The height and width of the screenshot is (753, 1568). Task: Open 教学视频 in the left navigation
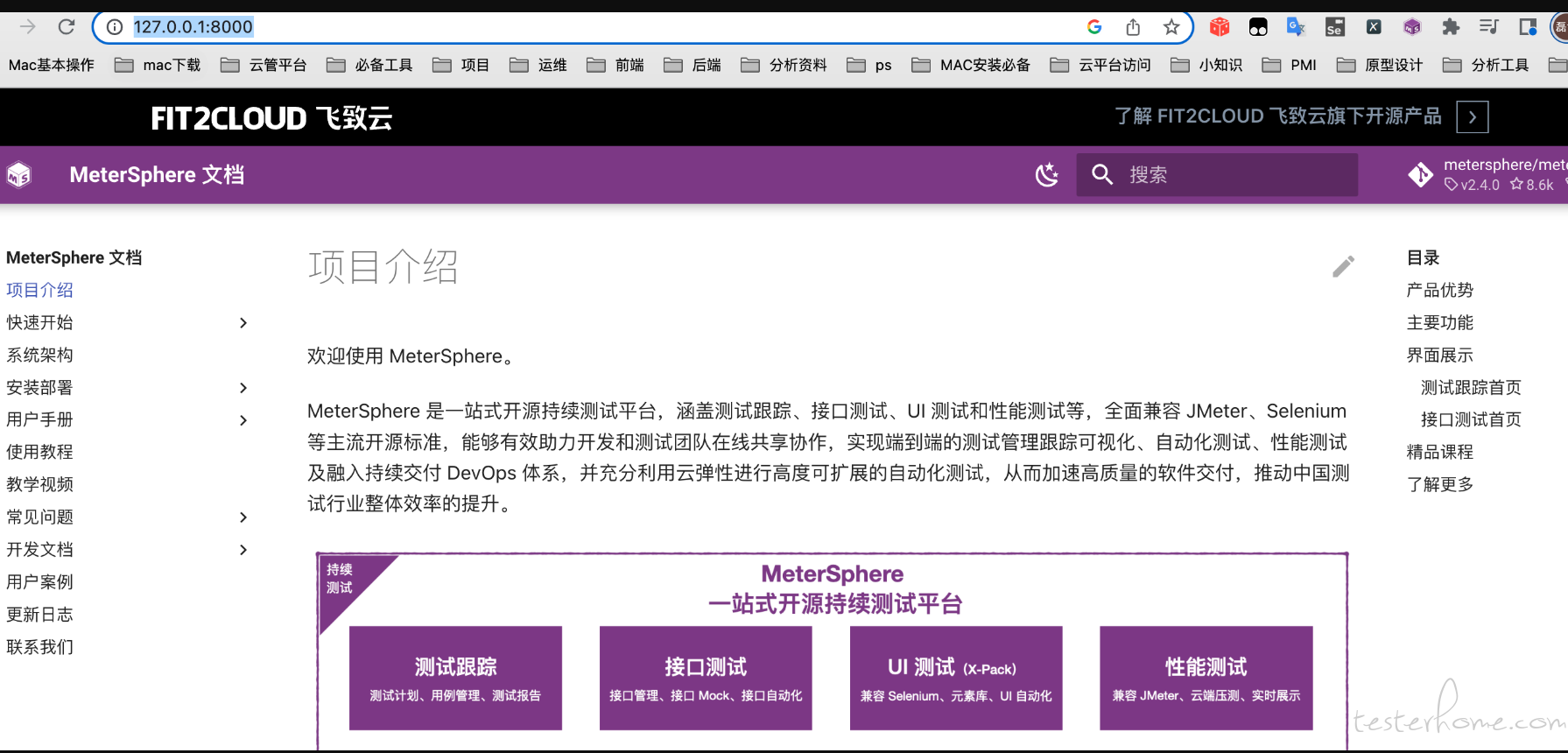coord(39,484)
